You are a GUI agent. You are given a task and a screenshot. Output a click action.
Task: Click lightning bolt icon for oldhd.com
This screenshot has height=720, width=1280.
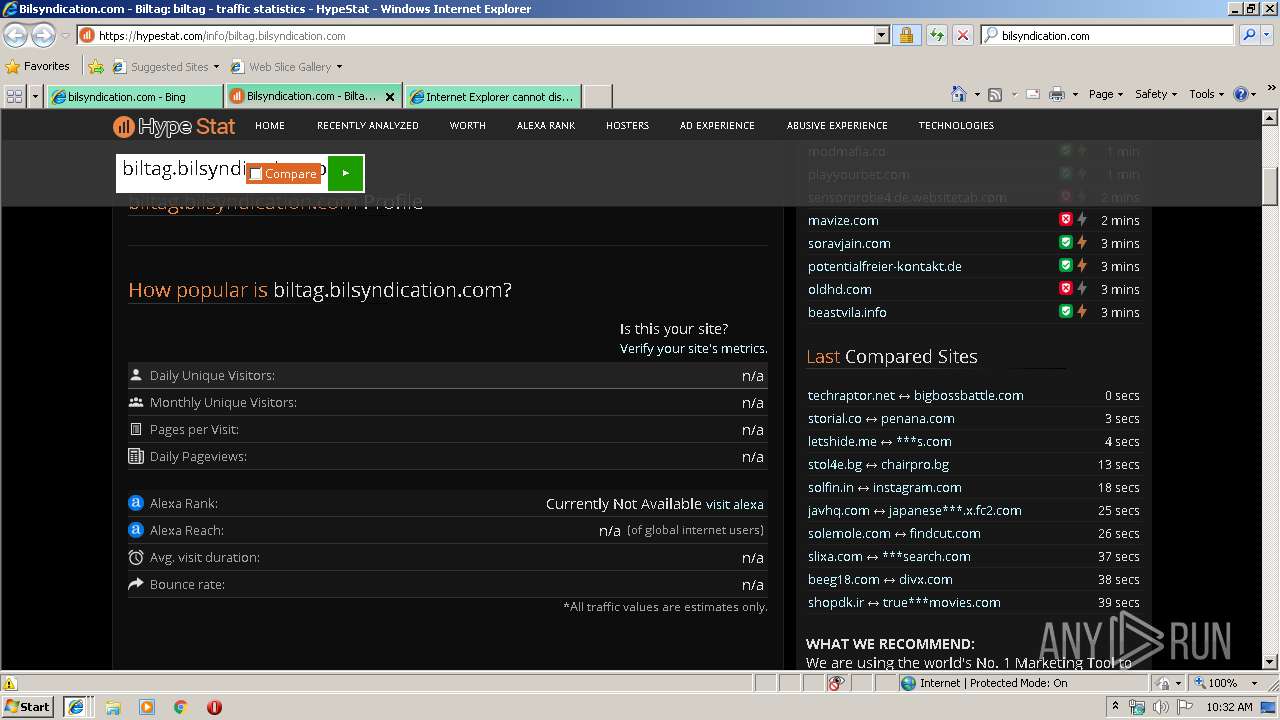[1082, 289]
